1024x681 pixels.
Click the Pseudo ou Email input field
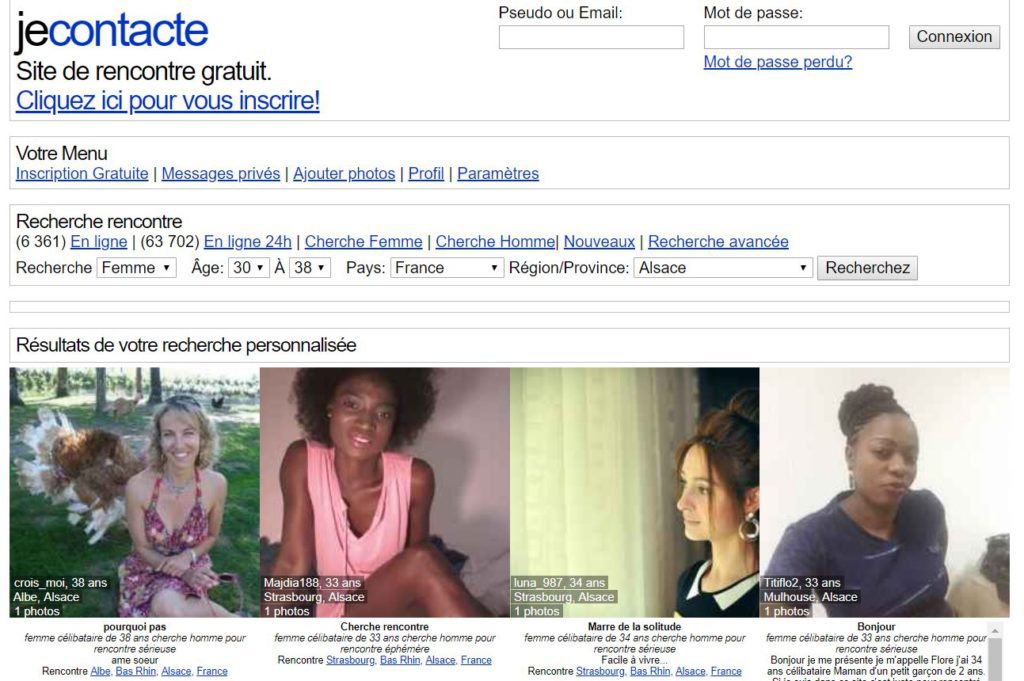591,38
